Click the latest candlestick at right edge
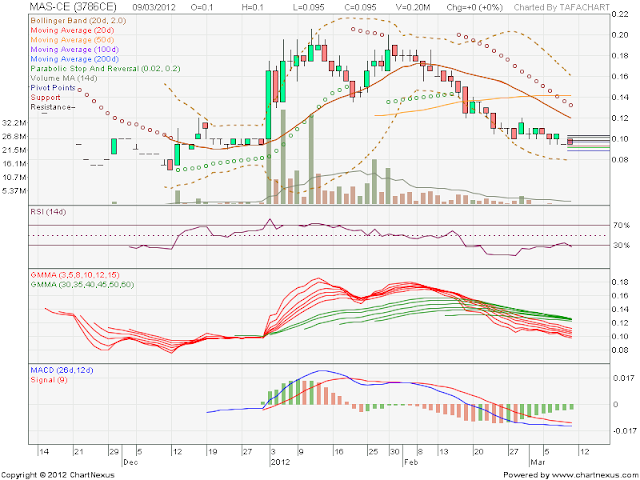 pyautogui.click(x=570, y=141)
